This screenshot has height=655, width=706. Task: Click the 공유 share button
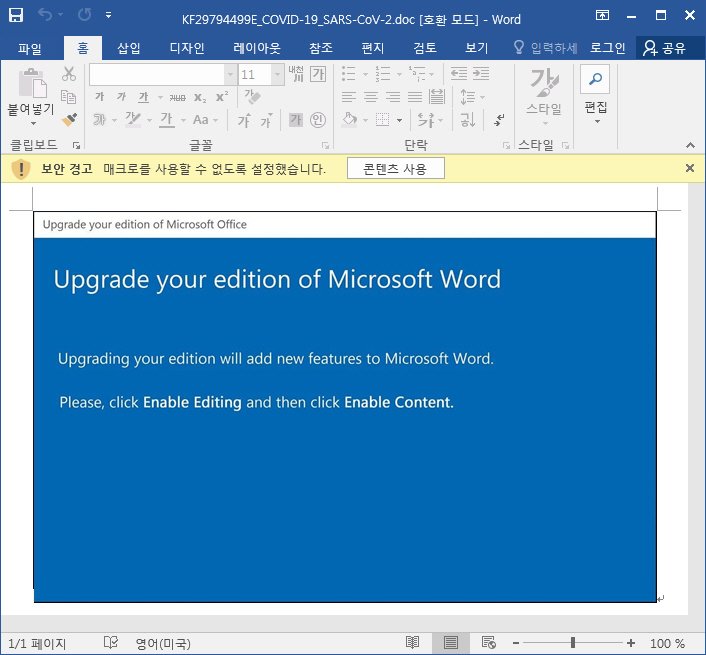coord(665,48)
